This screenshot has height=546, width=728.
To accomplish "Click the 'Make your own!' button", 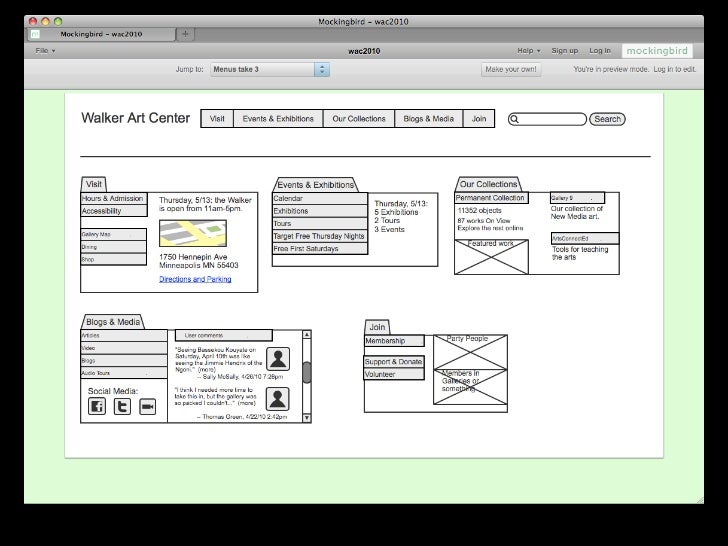I will (x=511, y=69).
